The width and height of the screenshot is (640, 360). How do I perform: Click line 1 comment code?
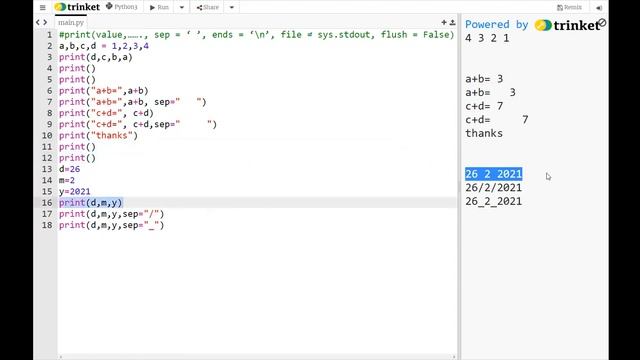point(256,35)
